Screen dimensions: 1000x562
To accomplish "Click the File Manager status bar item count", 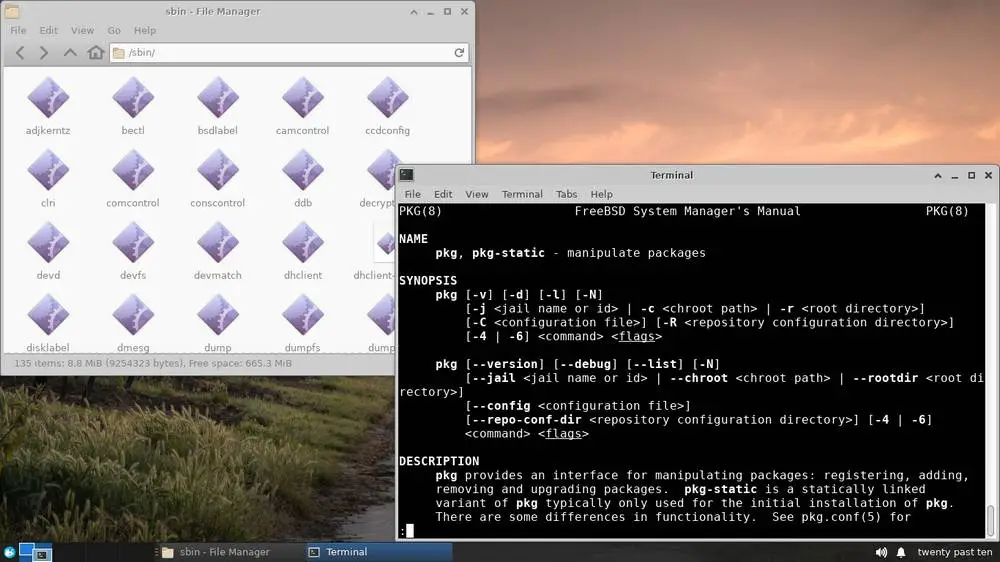I will 152,363.
